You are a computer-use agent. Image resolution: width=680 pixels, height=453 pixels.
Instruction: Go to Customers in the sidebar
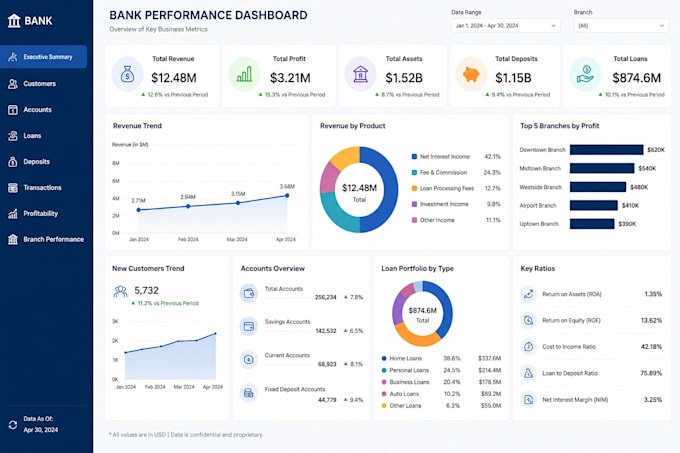pos(39,84)
